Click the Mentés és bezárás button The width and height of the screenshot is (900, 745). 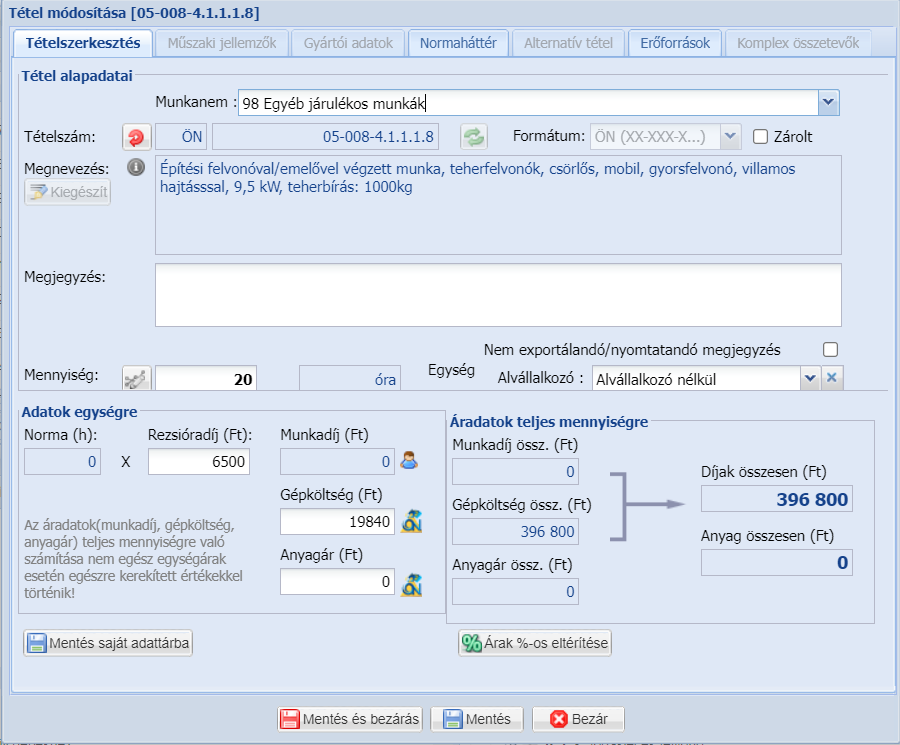(350, 719)
